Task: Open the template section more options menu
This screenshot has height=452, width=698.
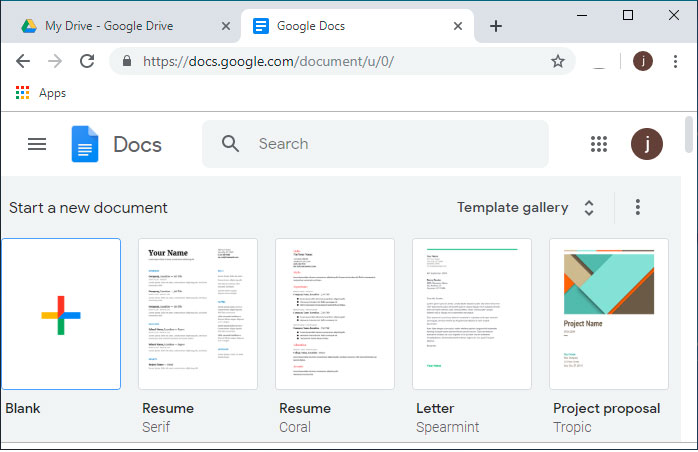Action: tap(637, 207)
